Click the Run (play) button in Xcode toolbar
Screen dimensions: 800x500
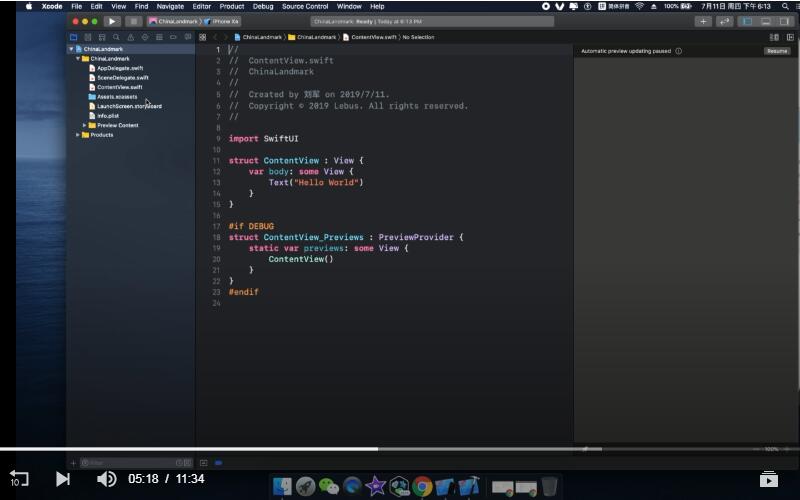click(112, 21)
